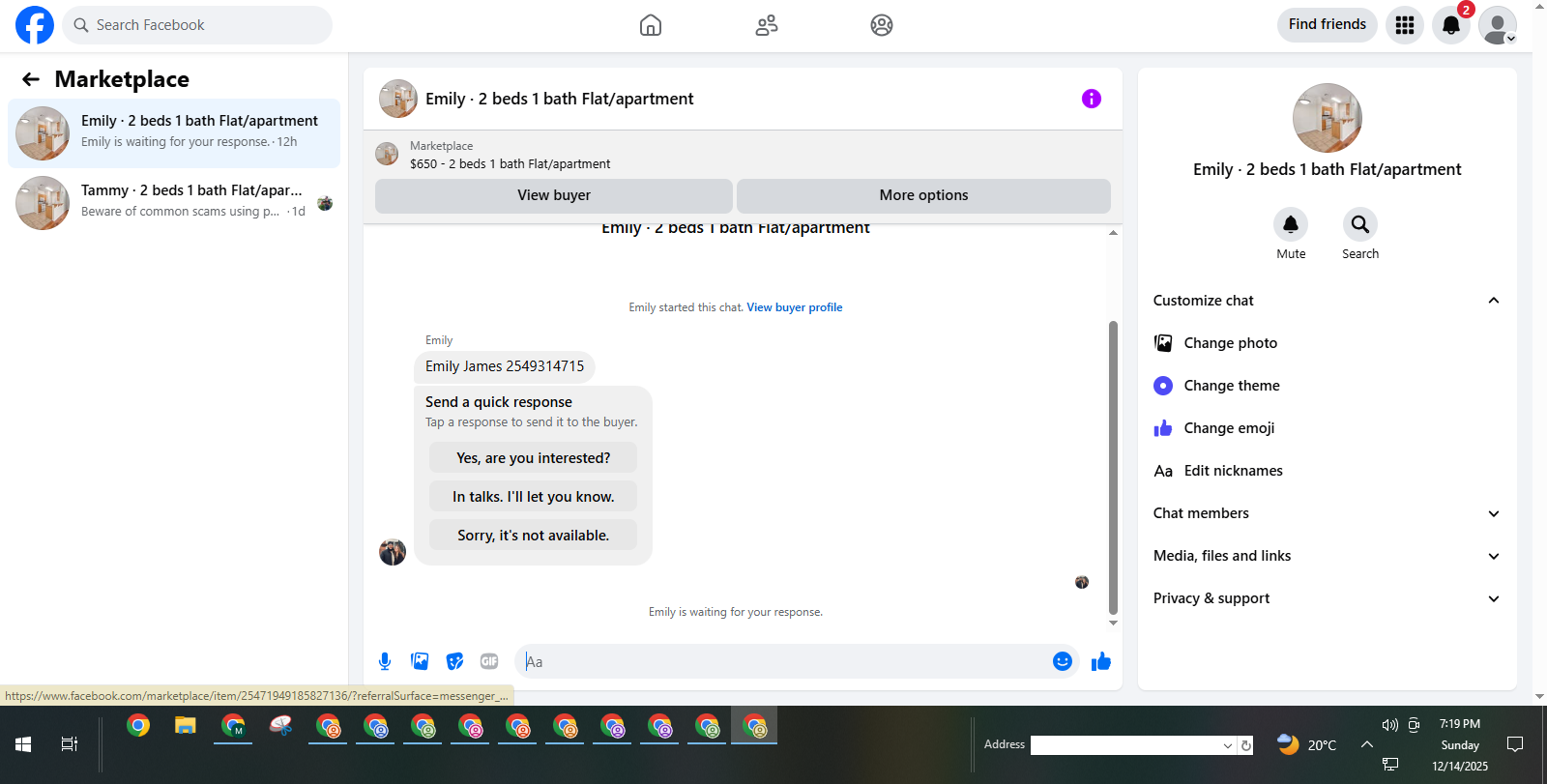Open the $650 listing banner under header

click(743, 155)
